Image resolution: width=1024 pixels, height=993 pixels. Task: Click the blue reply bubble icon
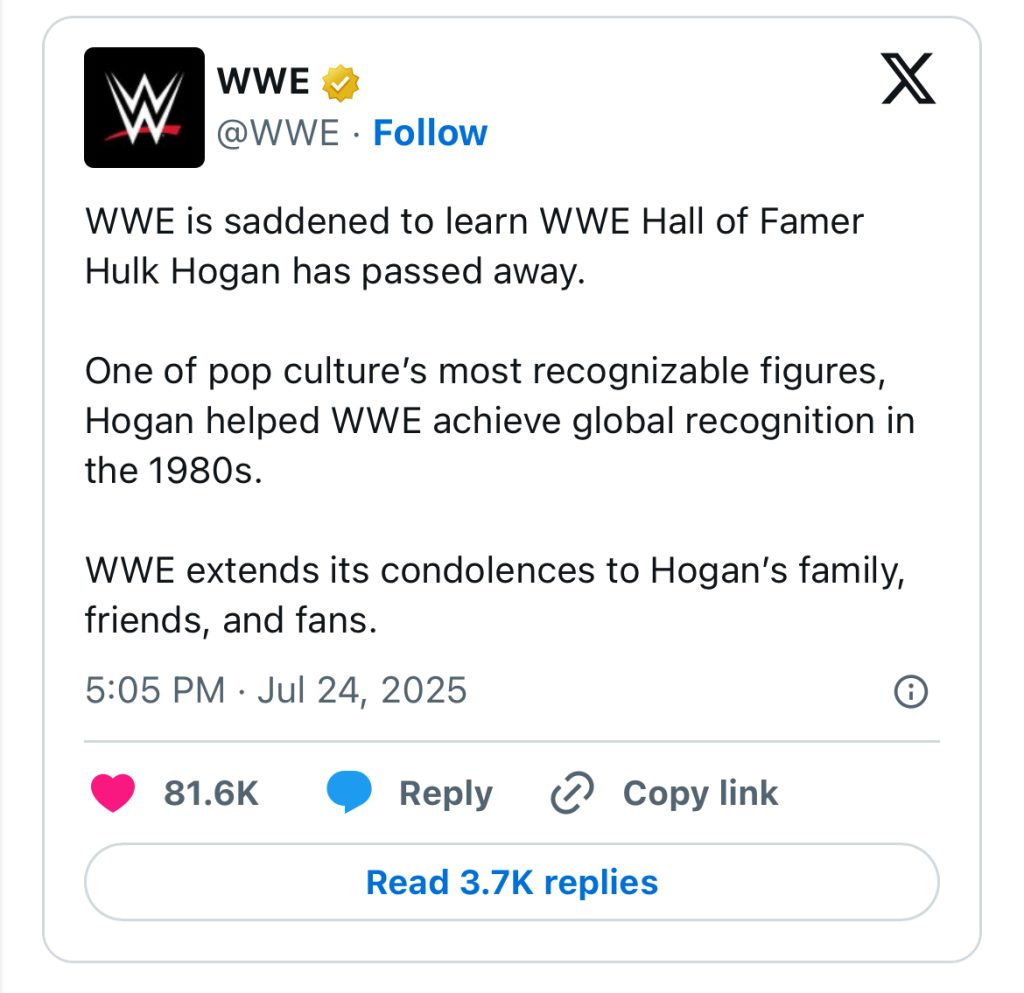click(349, 793)
